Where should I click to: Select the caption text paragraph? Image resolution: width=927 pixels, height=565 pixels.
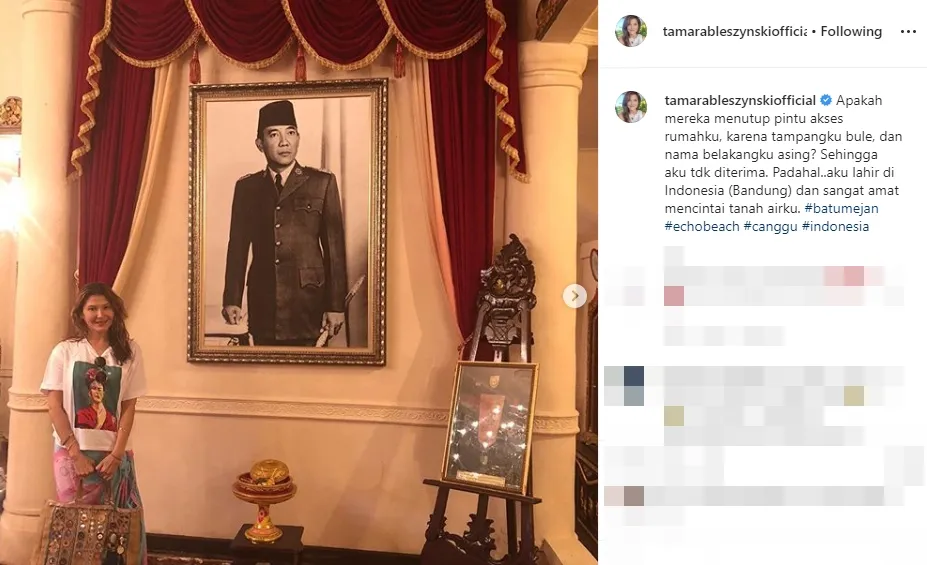point(783,163)
